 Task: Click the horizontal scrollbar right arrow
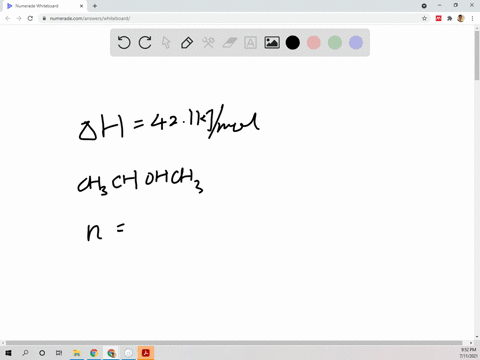coord(471,343)
